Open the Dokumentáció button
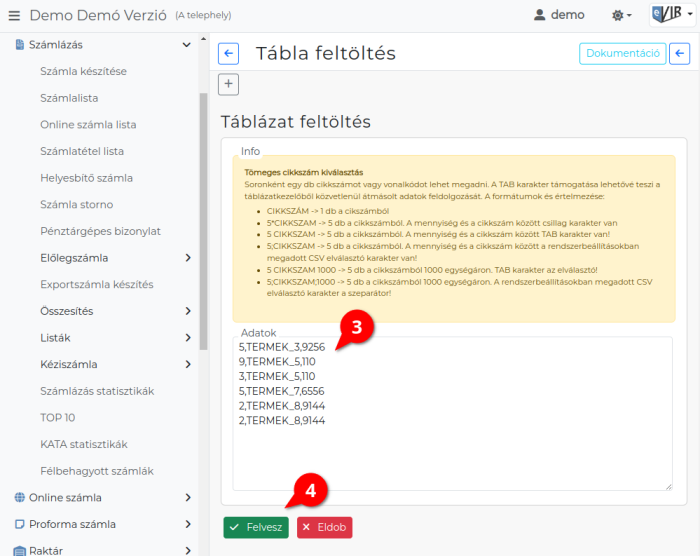This screenshot has height=556, width=700. point(622,54)
